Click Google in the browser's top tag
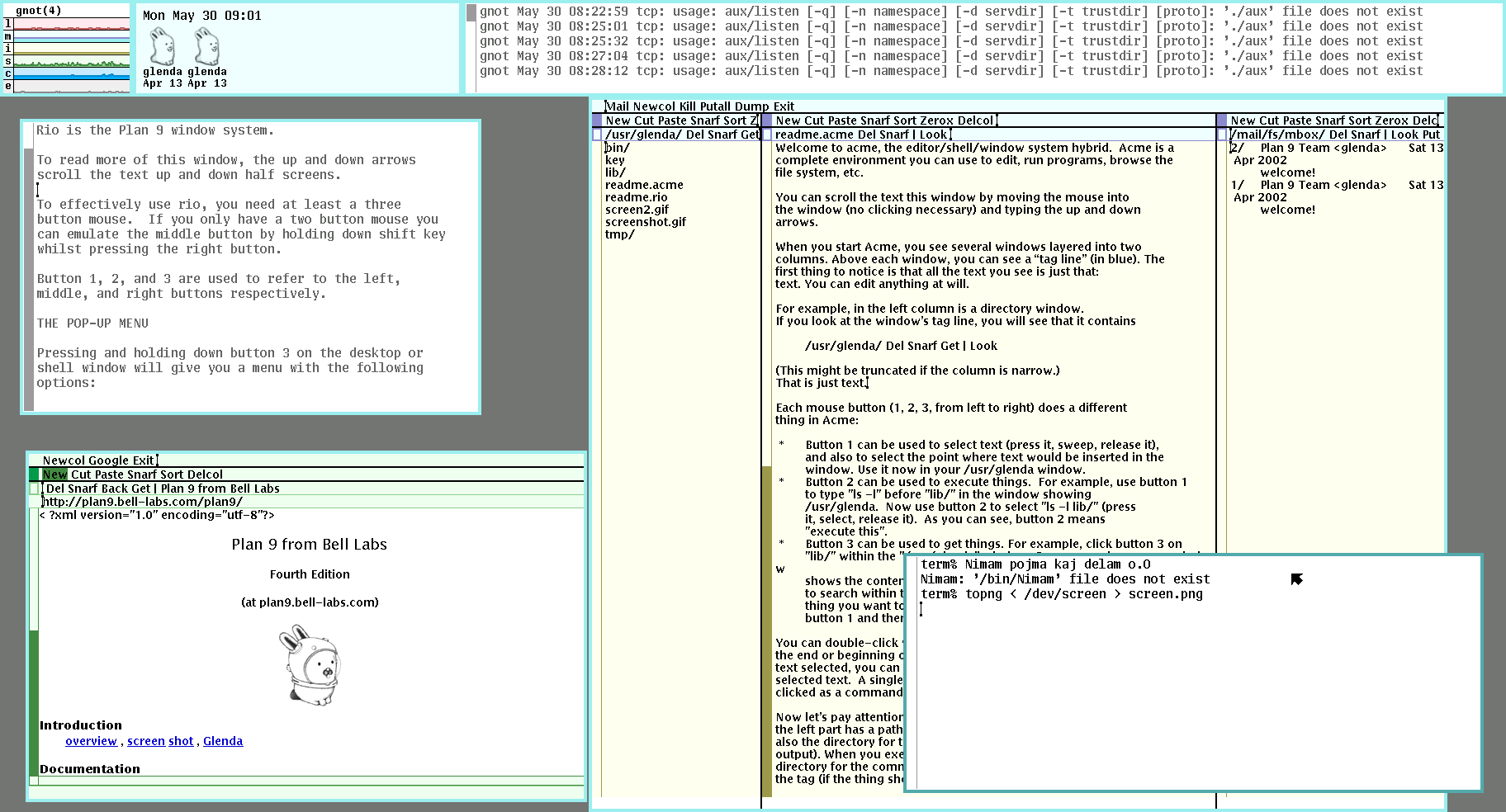1506x812 pixels. [109, 460]
